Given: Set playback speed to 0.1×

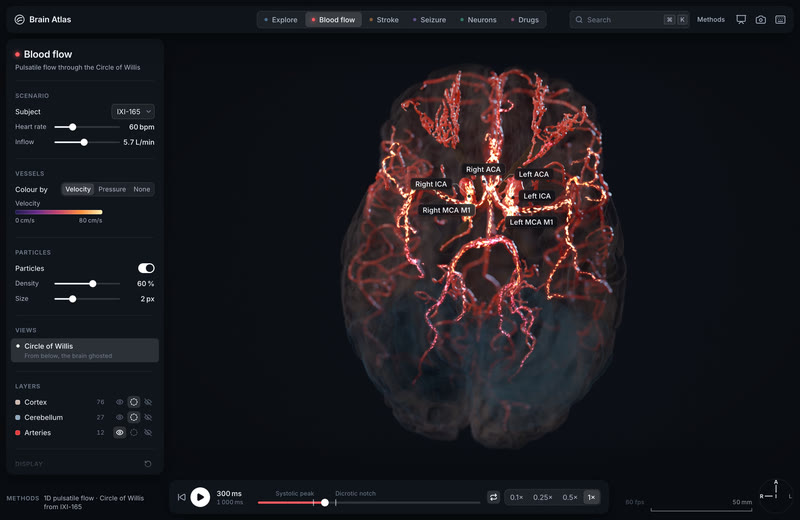Looking at the screenshot, I should 516,497.
